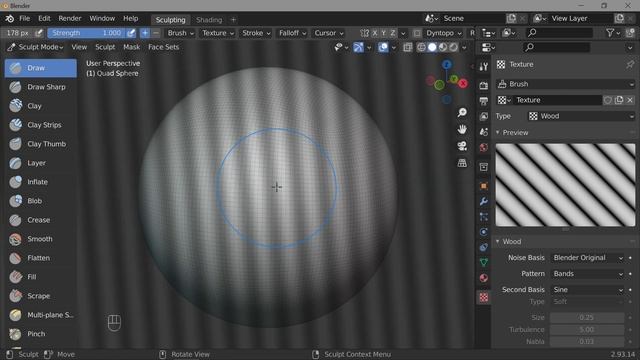The width and height of the screenshot is (640, 360).
Task: Toggle X axis symmetry
Action: pyautogui.click(x=375, y=33)
